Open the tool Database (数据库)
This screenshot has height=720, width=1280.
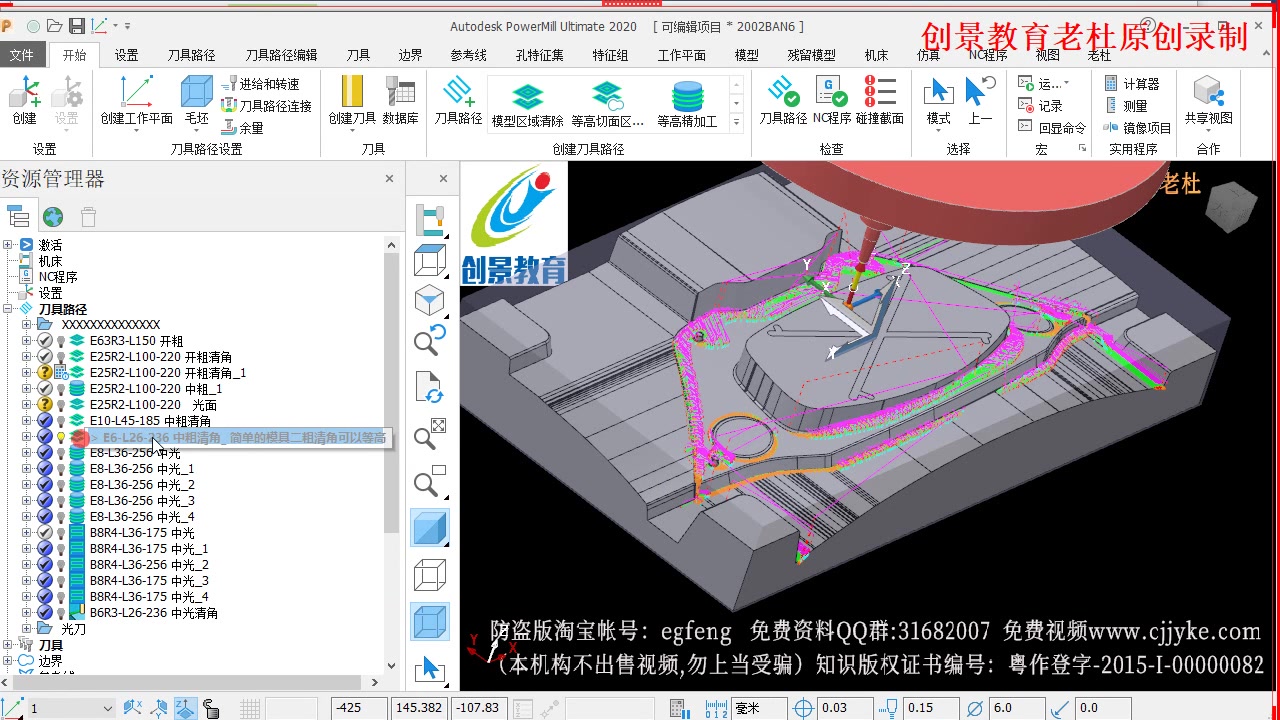click(x=400, y=100)
